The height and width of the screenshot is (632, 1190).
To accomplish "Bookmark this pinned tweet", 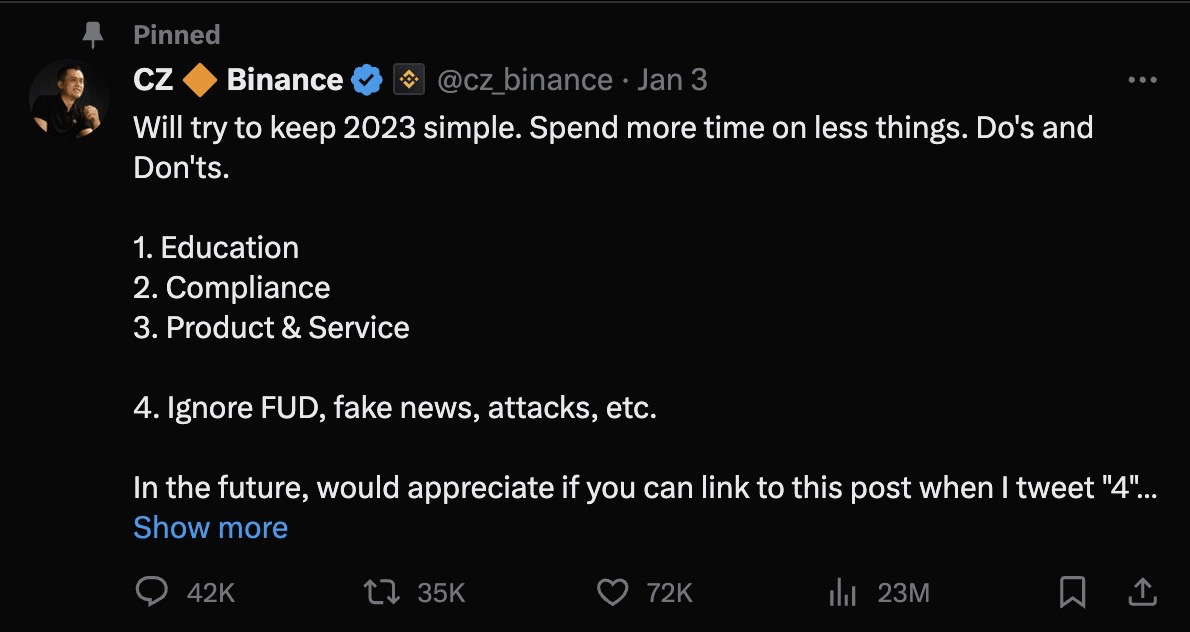I will tap(1072, 593).
